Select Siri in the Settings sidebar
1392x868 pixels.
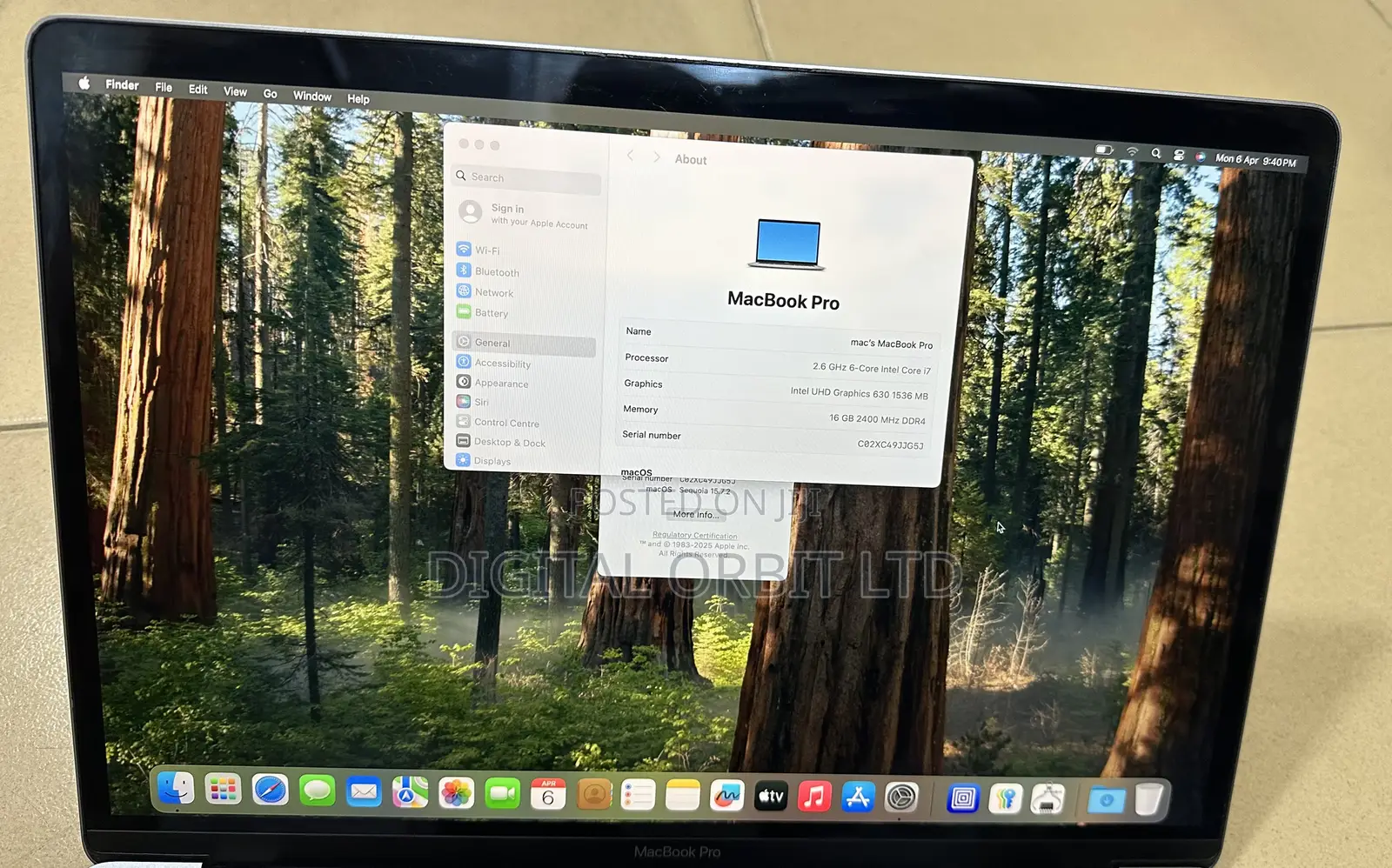click(x=472, y=402)
